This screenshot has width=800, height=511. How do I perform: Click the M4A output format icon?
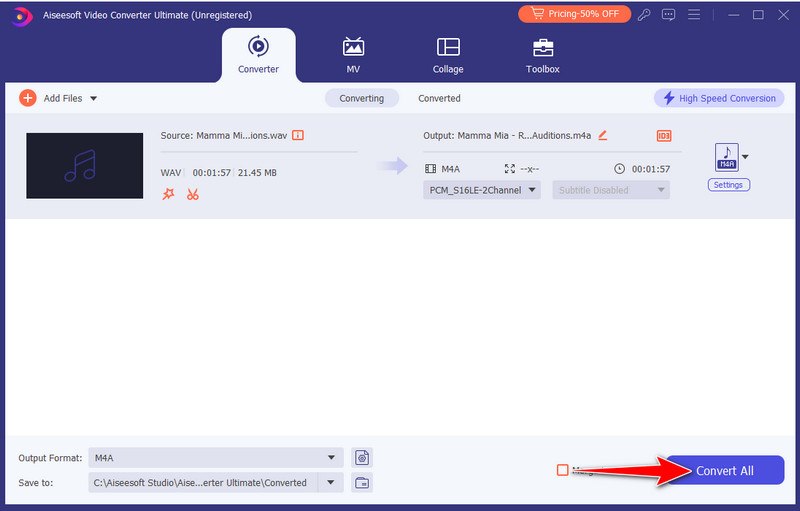click(x=726, y=157)
